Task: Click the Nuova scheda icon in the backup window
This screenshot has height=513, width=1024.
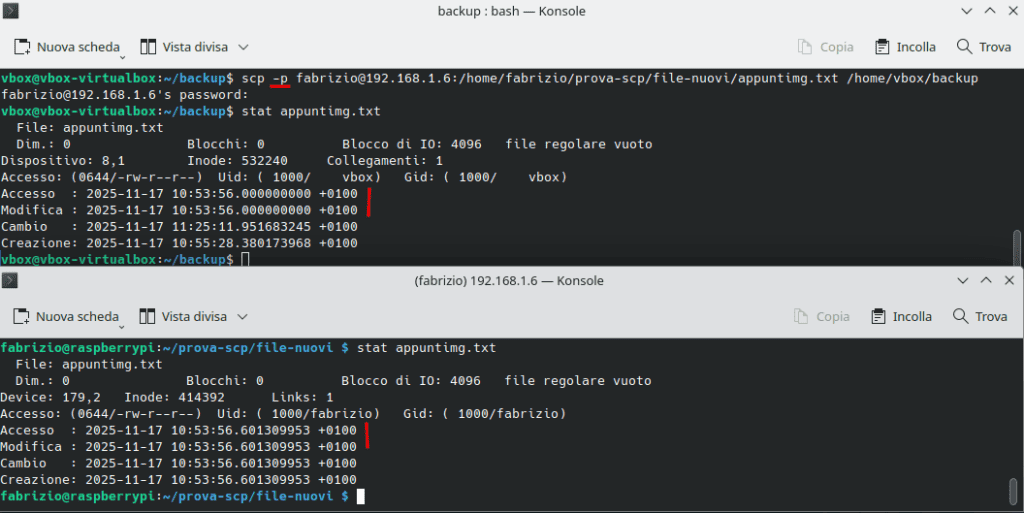Action: [x=23, y=47]
